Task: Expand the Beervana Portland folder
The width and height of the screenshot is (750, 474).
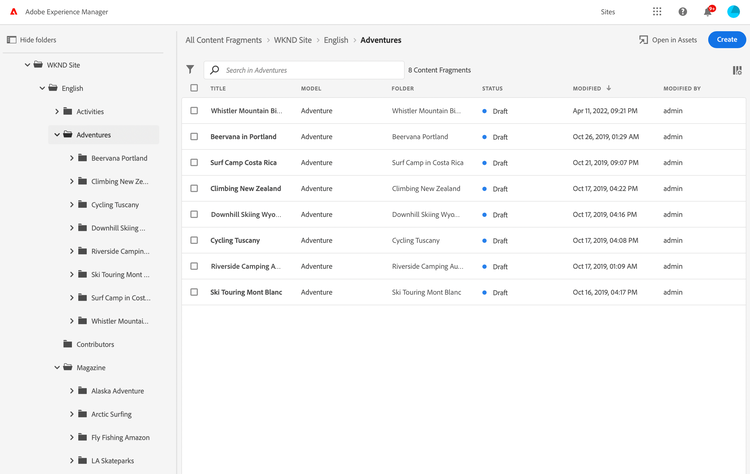Action: coord(72,158)
